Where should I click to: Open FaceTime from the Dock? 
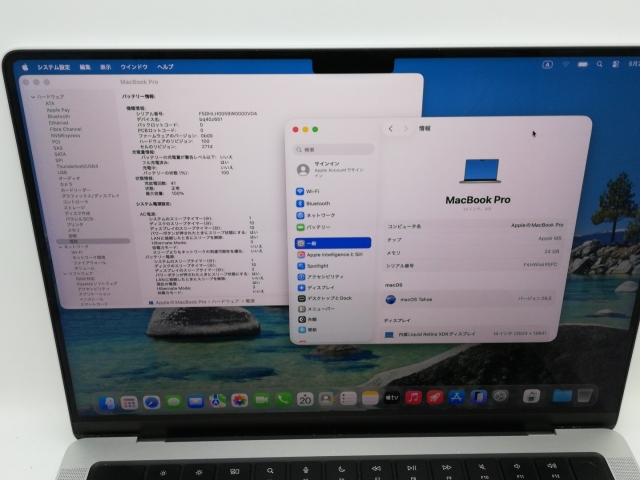261,400
